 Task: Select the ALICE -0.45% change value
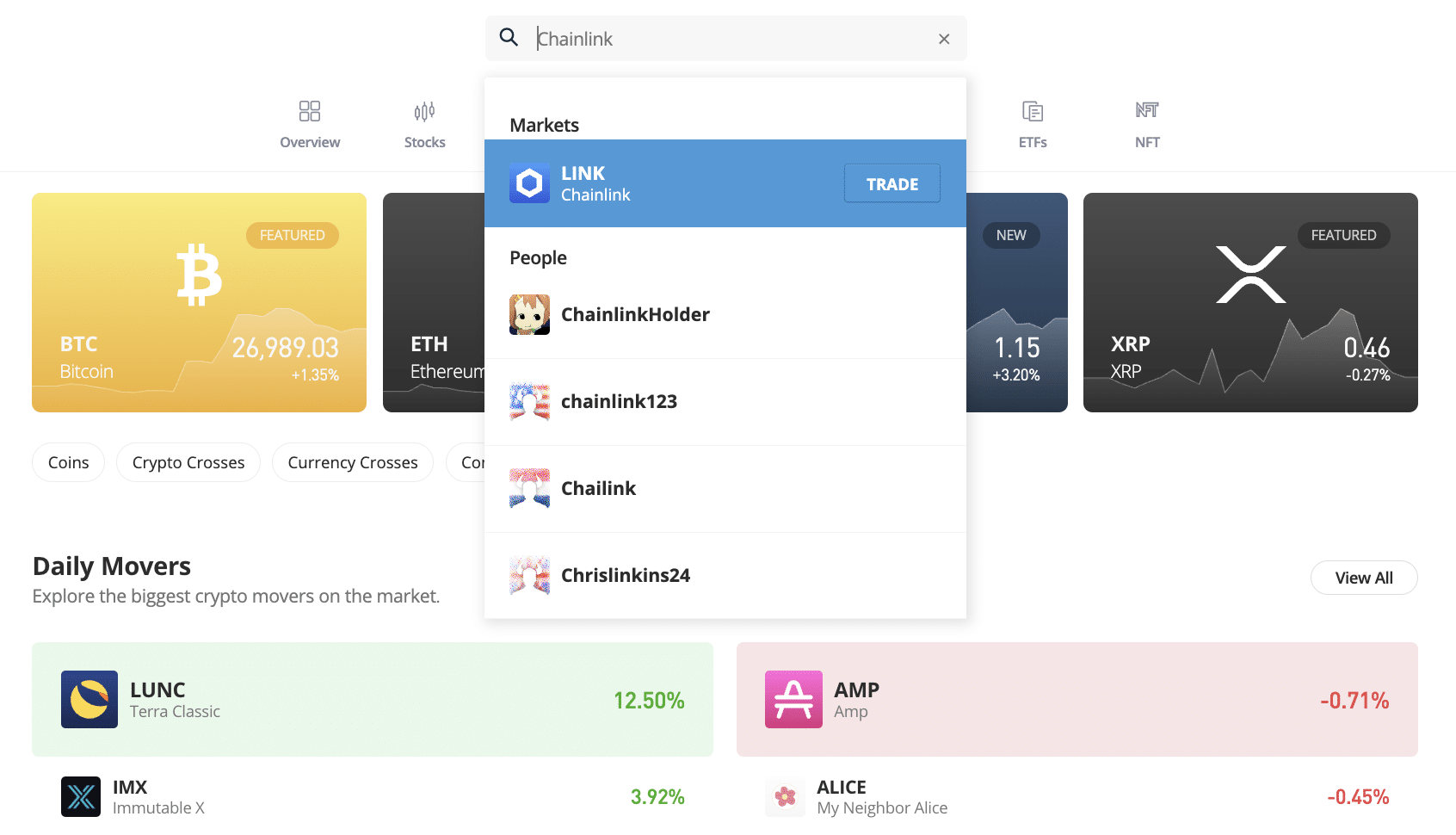click(x=1358, y=796)
